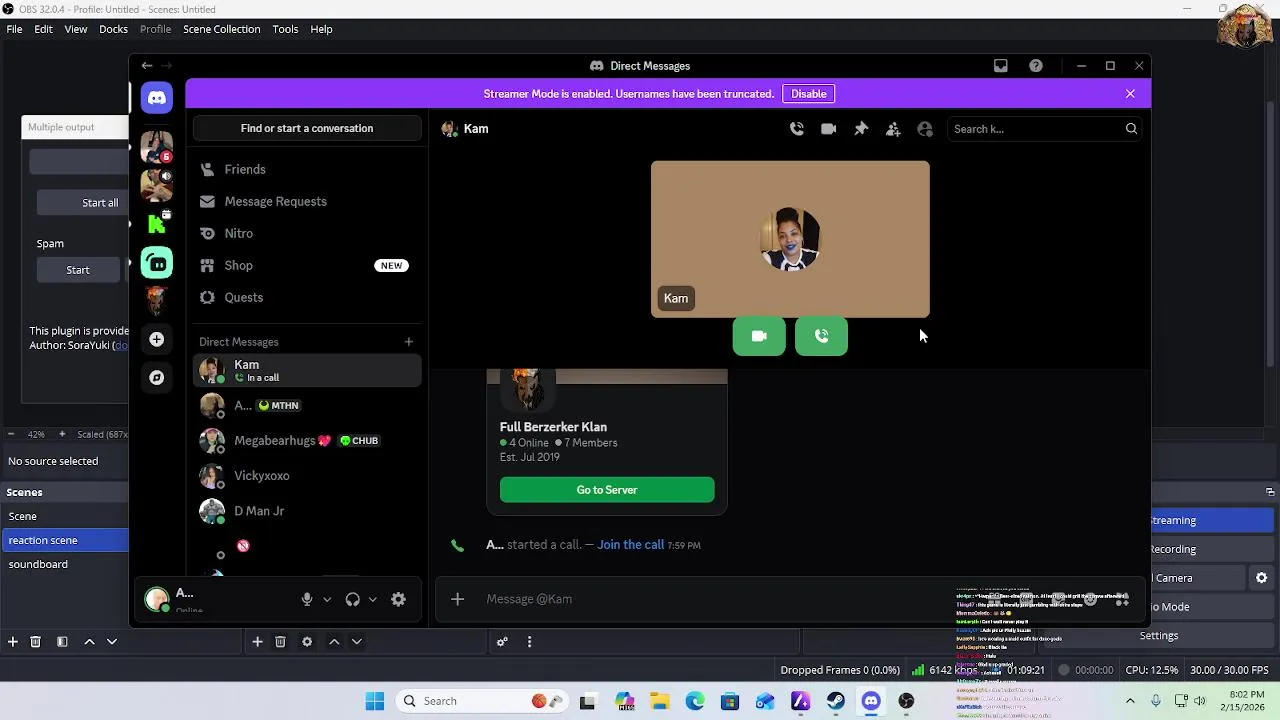Click Start all in Multiple output
The height and width of the screenshot is (720, 1280).
[x=83, y=203]
